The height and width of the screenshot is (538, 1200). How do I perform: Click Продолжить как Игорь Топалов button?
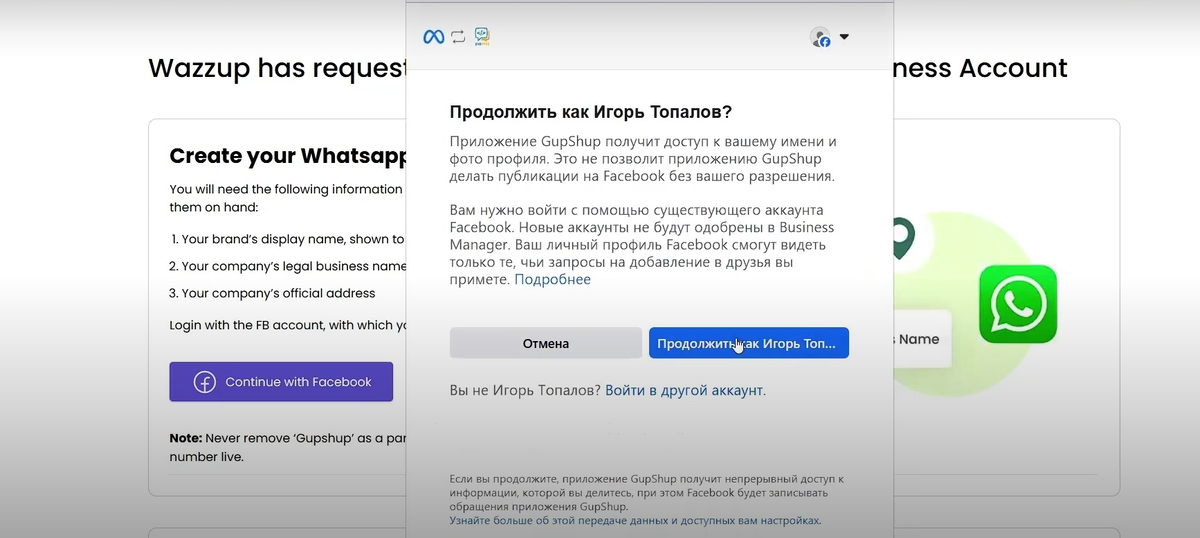(x=749, y=343)
